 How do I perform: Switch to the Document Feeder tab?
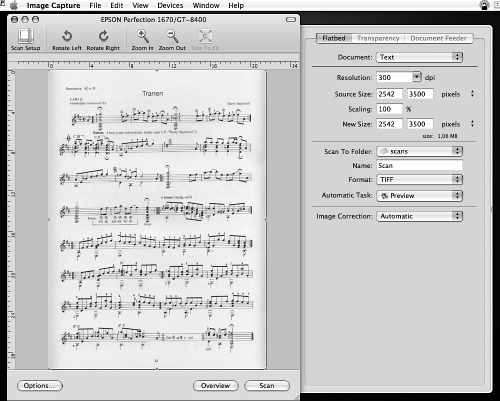click(438, 38)
